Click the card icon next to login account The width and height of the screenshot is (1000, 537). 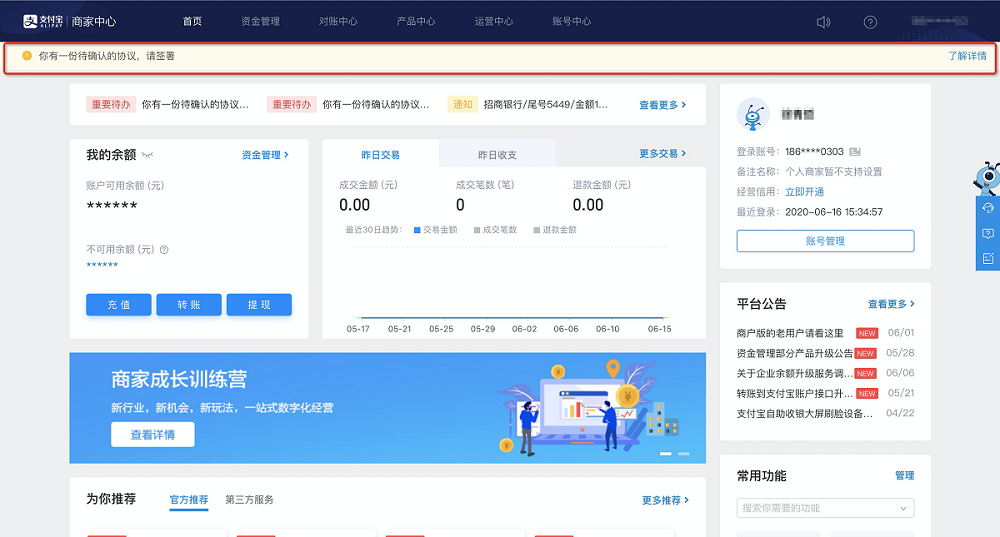(855, 152)
